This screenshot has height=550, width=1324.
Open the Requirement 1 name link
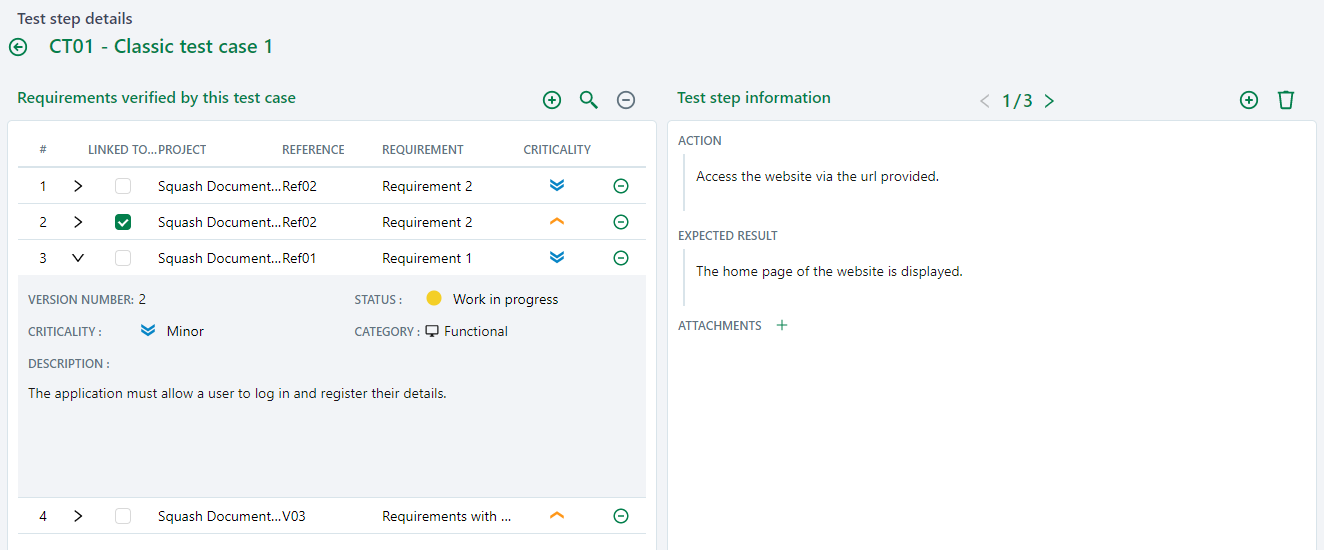click(x=427, y=258)
